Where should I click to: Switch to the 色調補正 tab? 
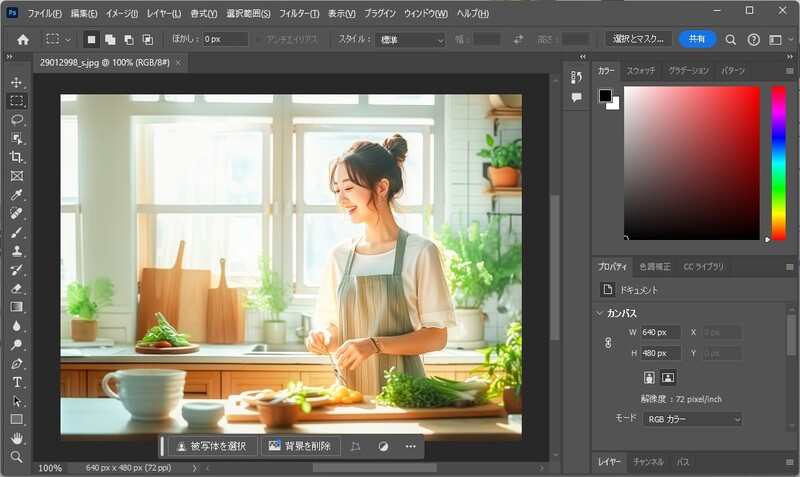655,266
